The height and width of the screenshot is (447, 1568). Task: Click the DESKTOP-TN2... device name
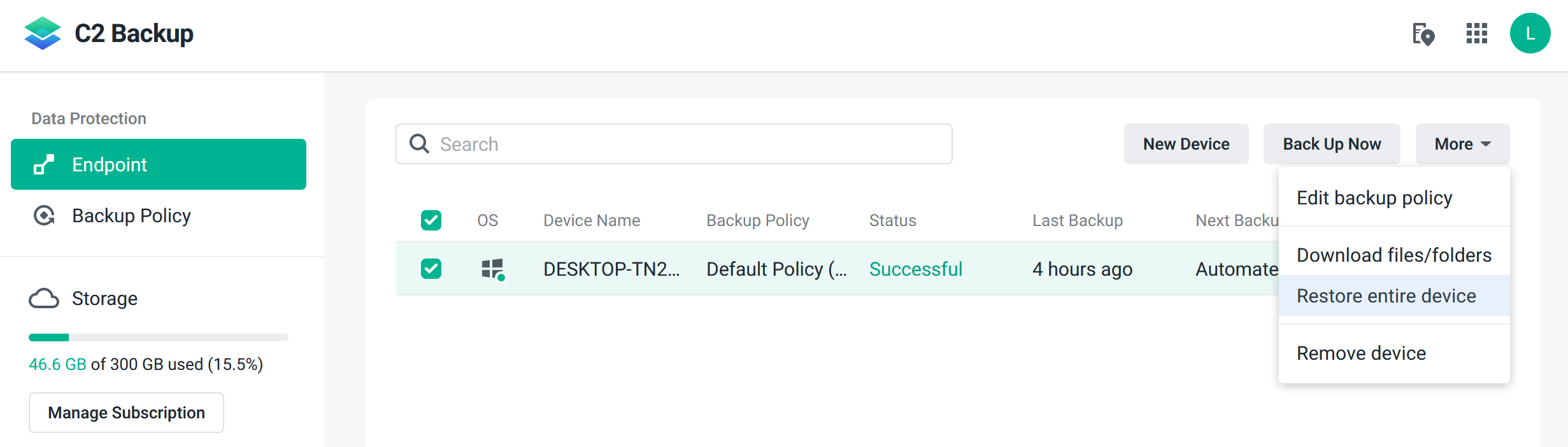[611, 269]
